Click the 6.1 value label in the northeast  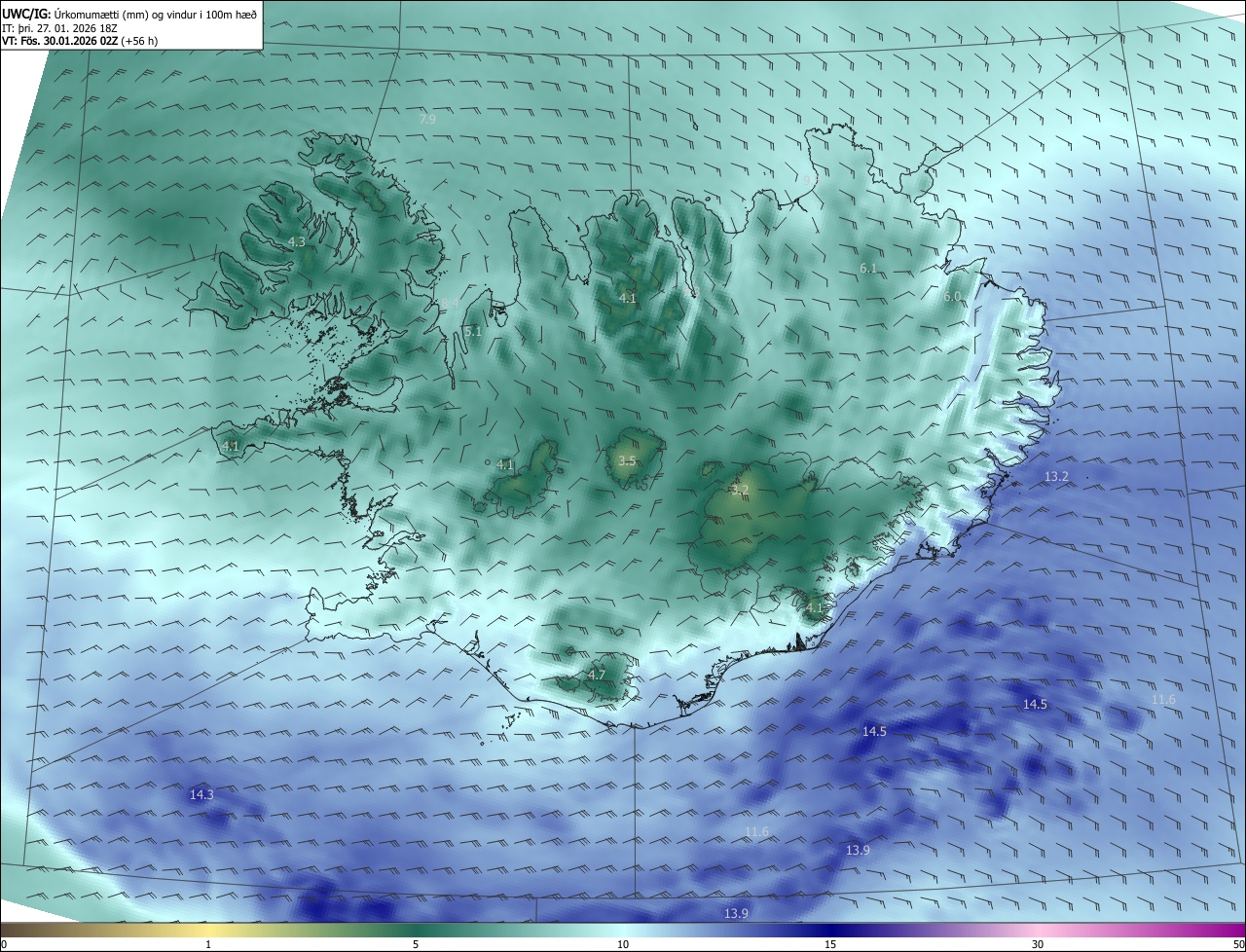868,268
